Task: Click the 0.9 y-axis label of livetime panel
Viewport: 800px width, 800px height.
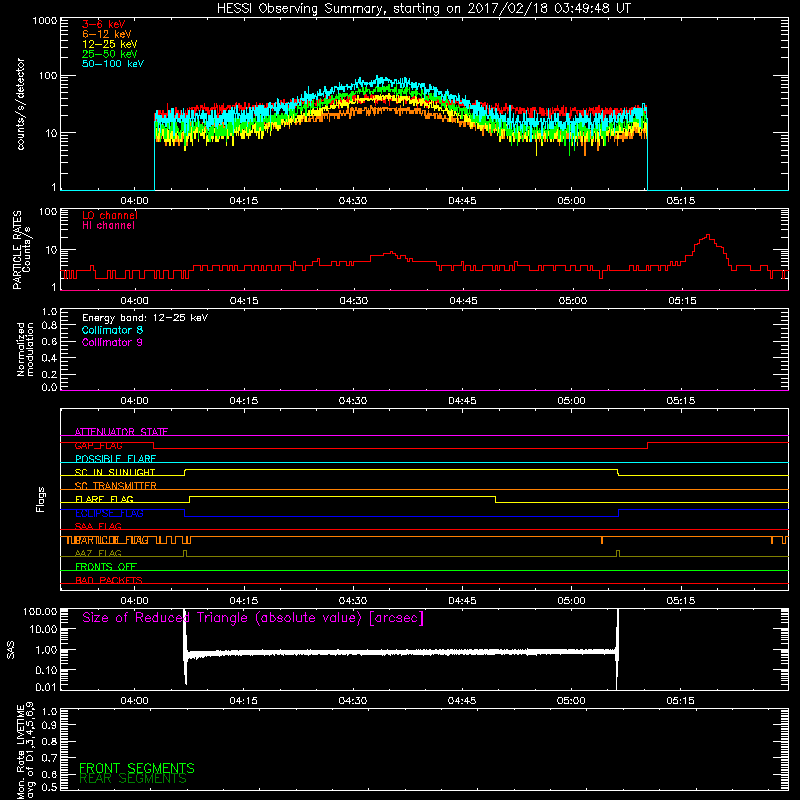Action: (49, 726)
